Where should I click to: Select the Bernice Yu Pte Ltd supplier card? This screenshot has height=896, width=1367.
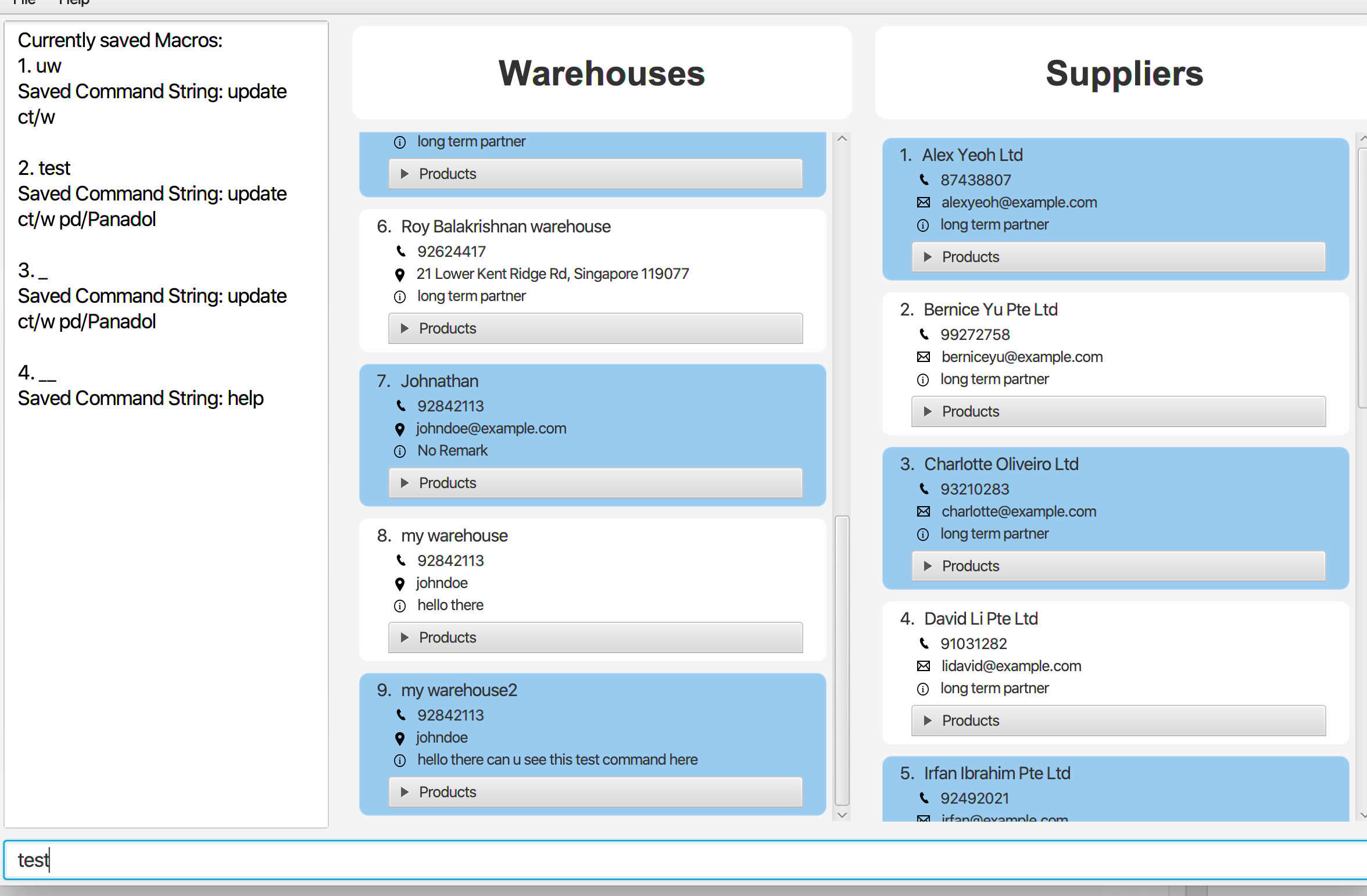click(x=990, y=310)
